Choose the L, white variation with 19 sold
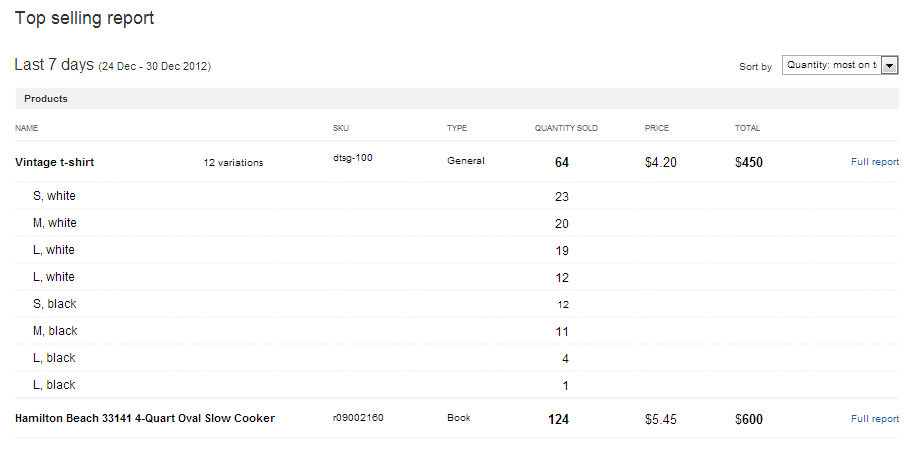 tap(54, 250)
